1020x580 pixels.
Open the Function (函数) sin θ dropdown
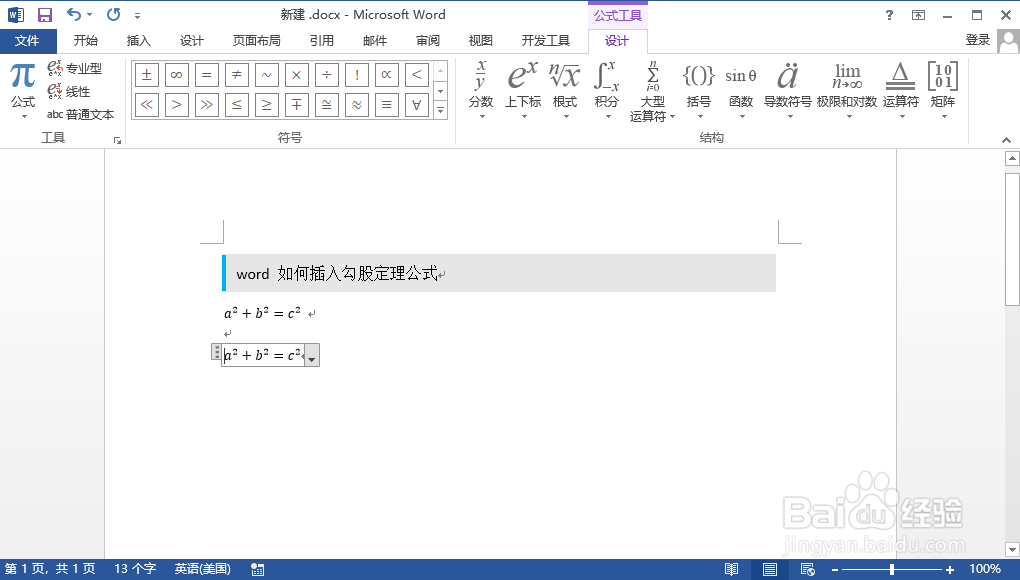coord(741,90)
